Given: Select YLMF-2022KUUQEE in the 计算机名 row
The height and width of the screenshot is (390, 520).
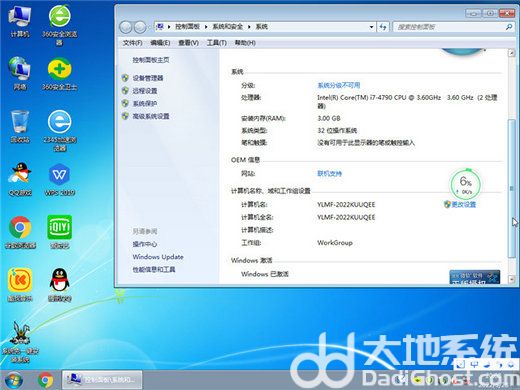Looking at the screenshot, I should pos(346,204).
